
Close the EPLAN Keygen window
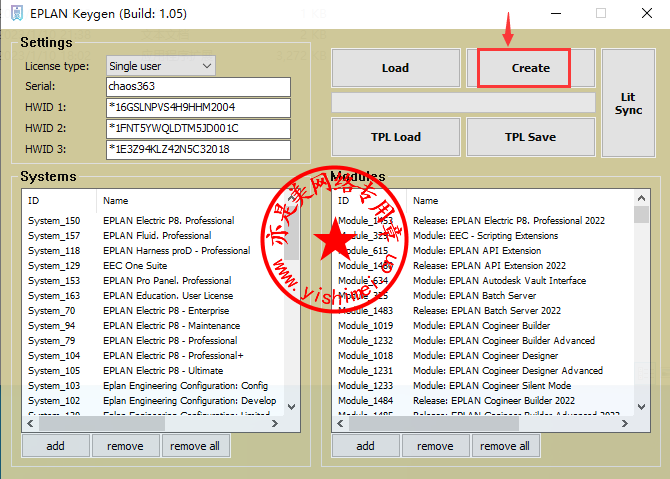[x=647, y=13]
